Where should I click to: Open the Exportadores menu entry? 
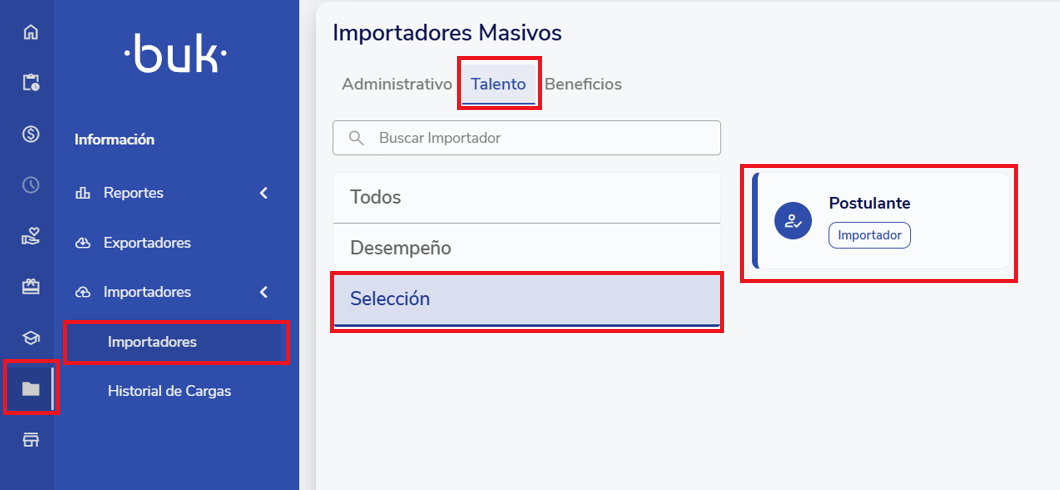(x=147, y=243)
